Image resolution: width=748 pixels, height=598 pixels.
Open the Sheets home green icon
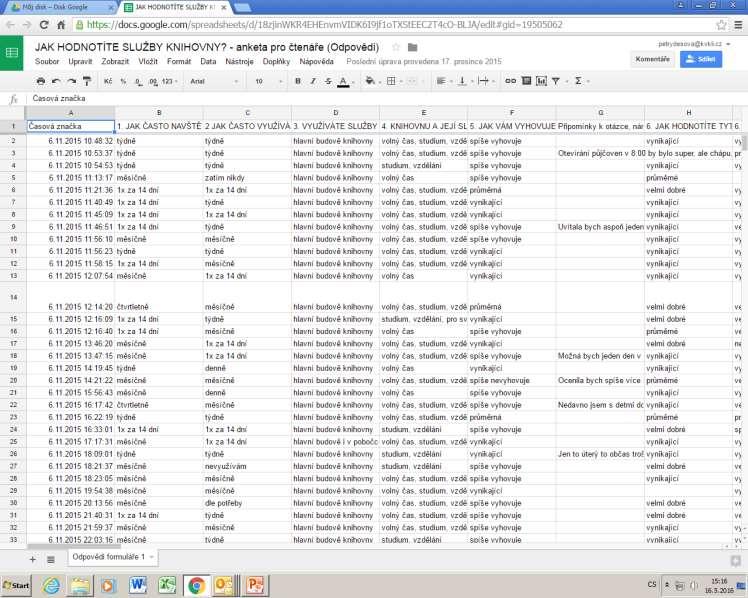coord(11,52)
